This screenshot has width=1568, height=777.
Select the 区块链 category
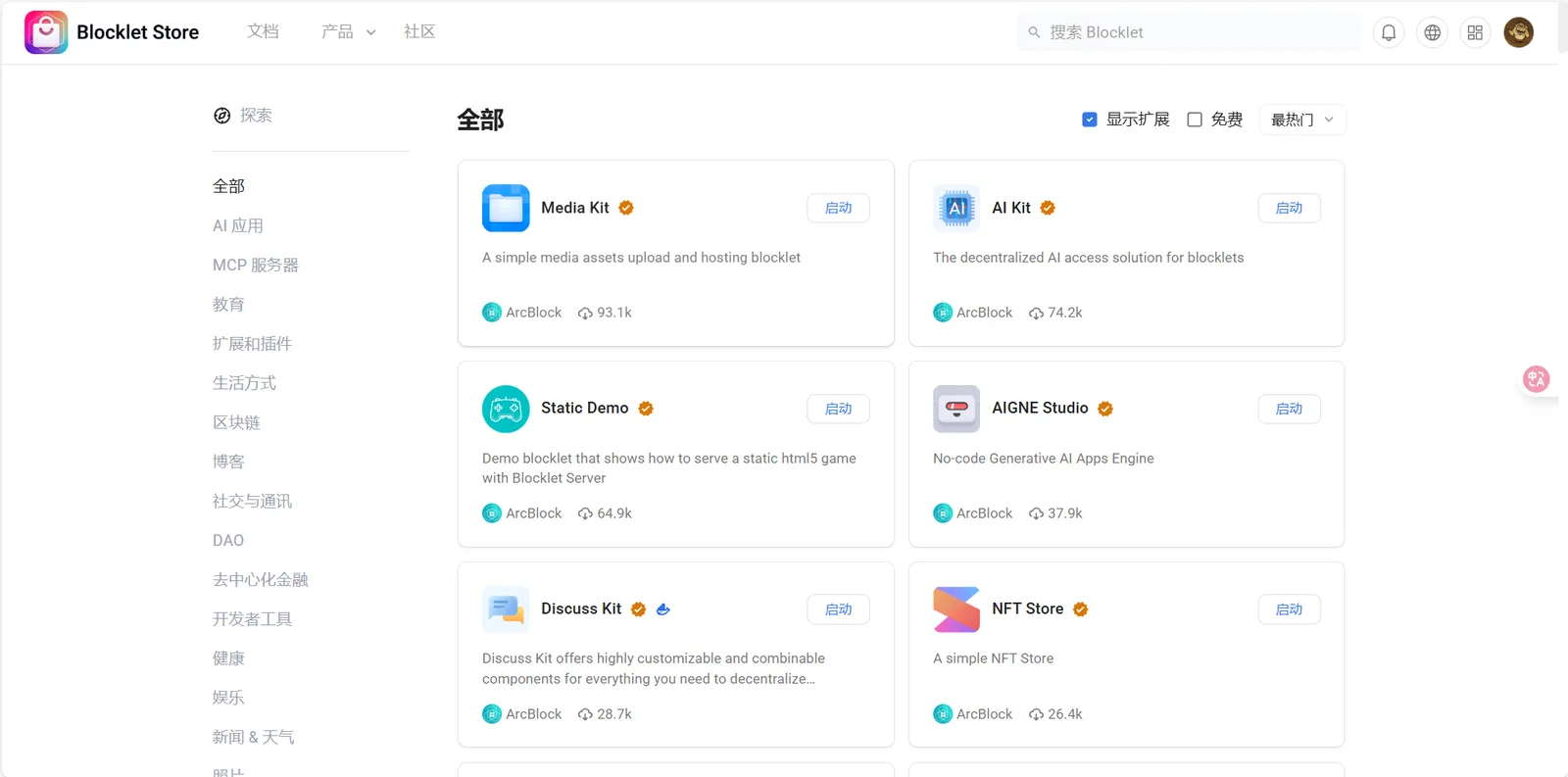(x=236, y=422)
